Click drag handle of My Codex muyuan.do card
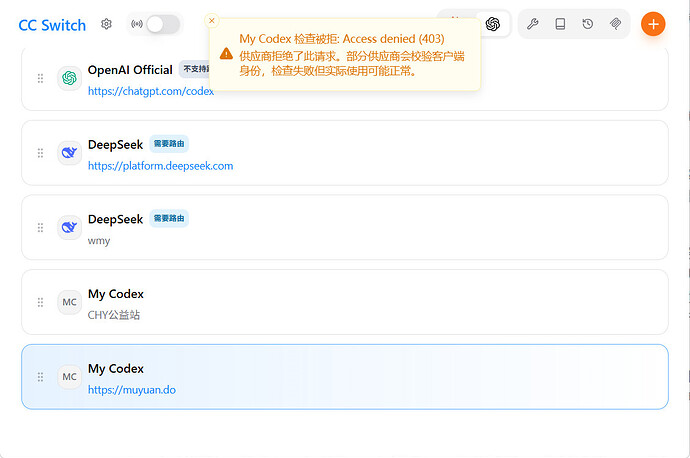690x458 pixels. [40, 377]
